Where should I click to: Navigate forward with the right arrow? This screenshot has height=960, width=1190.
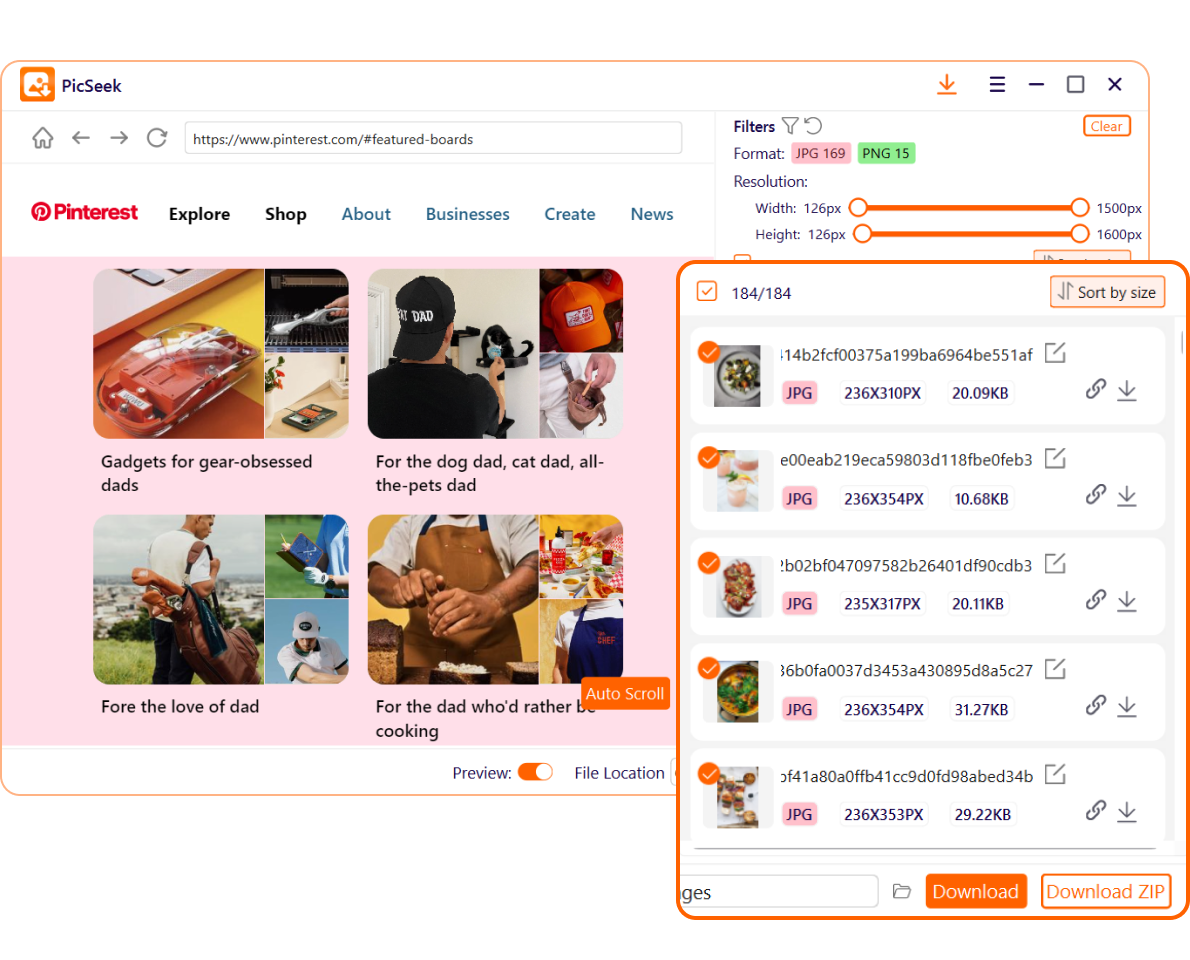click(118, 138)
